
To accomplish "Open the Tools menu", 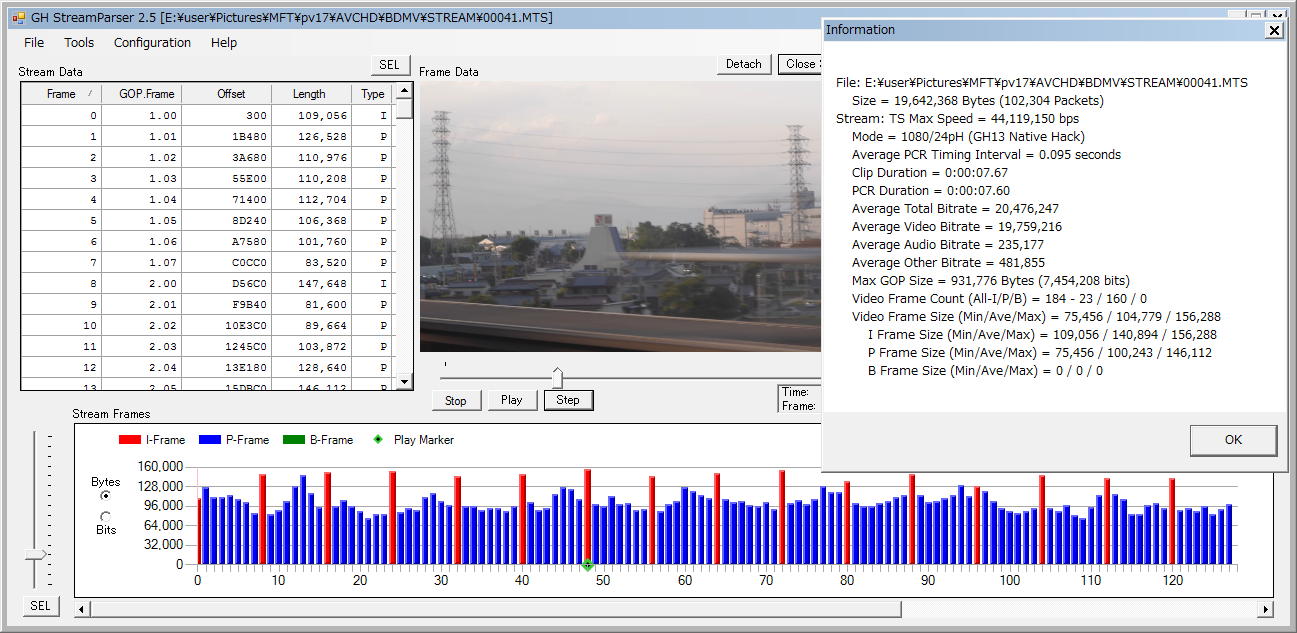I will point(79,43).
